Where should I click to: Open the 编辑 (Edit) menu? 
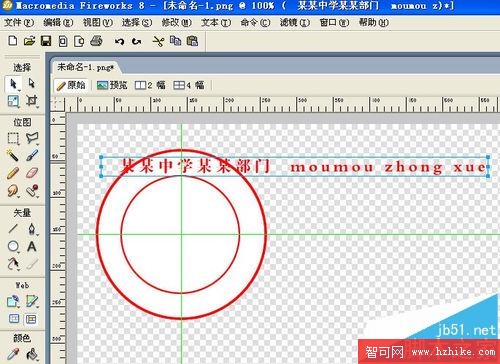pos(58,23)
